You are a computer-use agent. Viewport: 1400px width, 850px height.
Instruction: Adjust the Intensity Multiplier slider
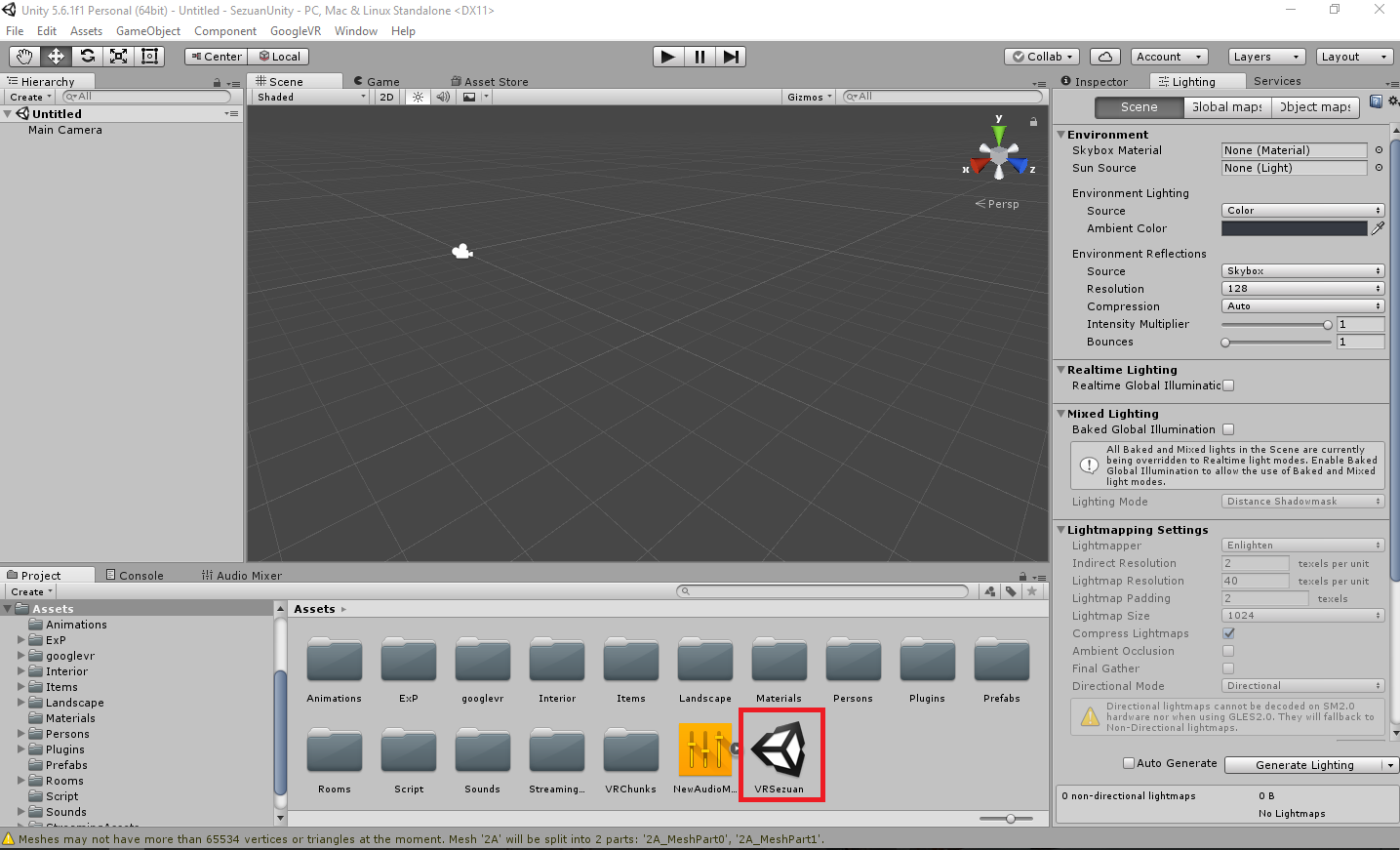pyautogui.click(x=1276, y=324)
